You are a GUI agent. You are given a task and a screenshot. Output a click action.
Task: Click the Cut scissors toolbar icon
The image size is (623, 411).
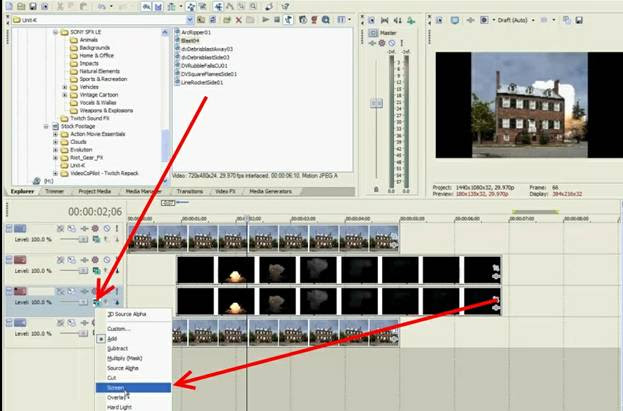tap(60, 6)
